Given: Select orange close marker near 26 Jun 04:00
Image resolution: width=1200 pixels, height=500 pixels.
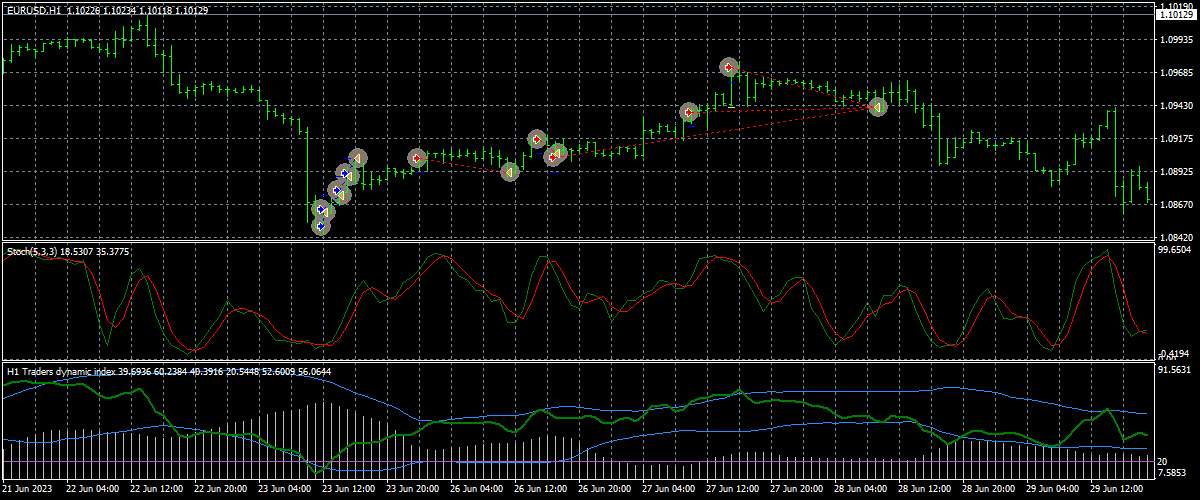Looking at the screenshot, I should (x=509, y=171).
